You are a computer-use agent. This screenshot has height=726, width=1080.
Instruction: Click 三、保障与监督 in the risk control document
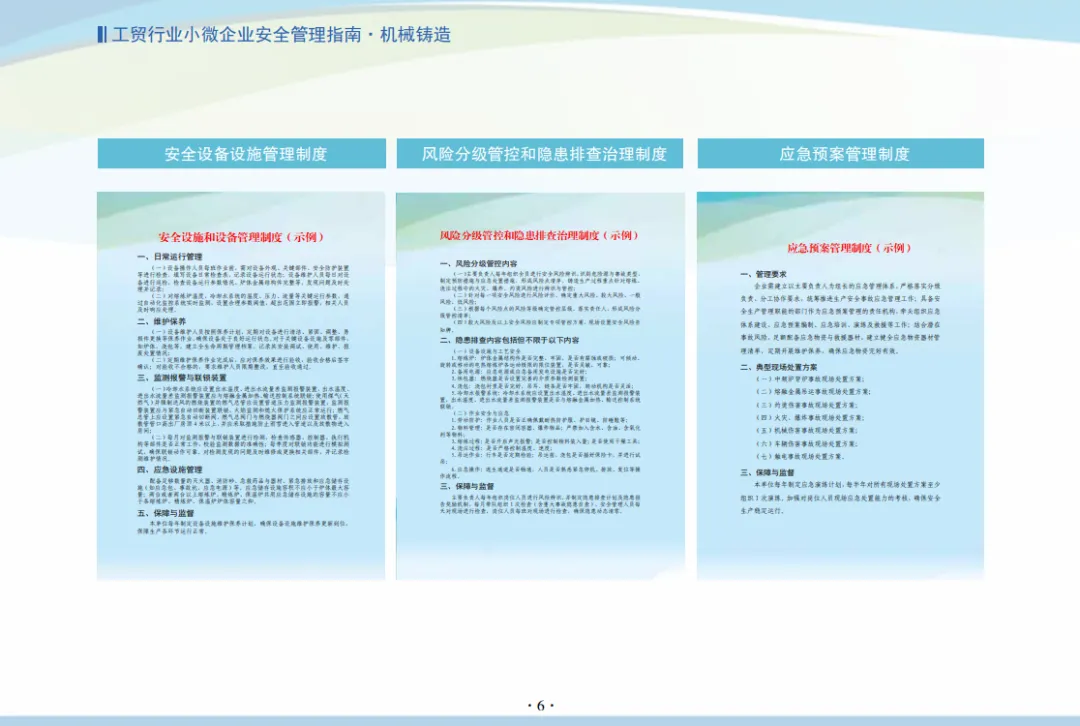pos(466,486)
